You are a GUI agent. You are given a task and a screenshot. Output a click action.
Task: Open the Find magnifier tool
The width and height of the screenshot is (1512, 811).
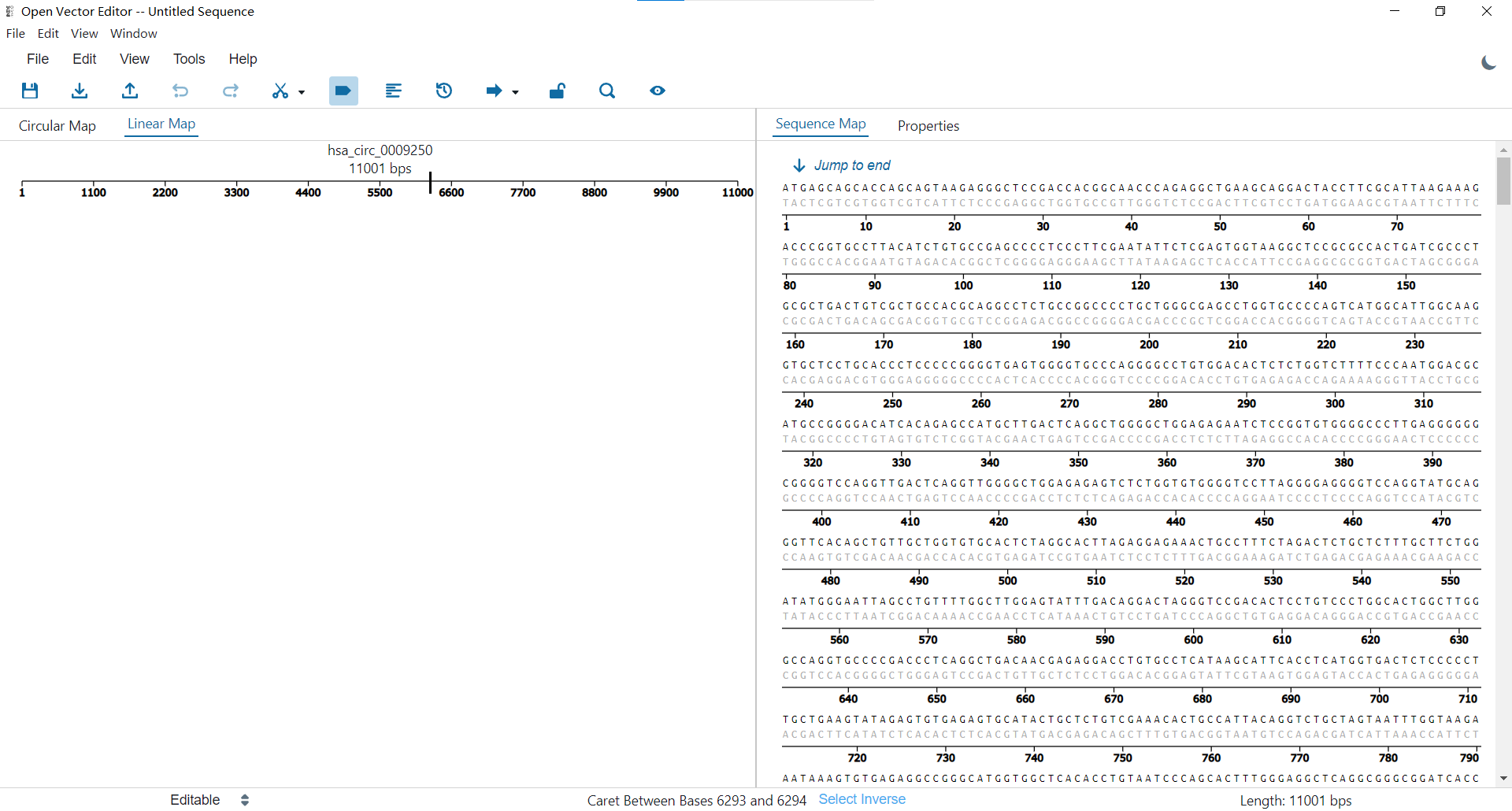(x=607, y=91)
